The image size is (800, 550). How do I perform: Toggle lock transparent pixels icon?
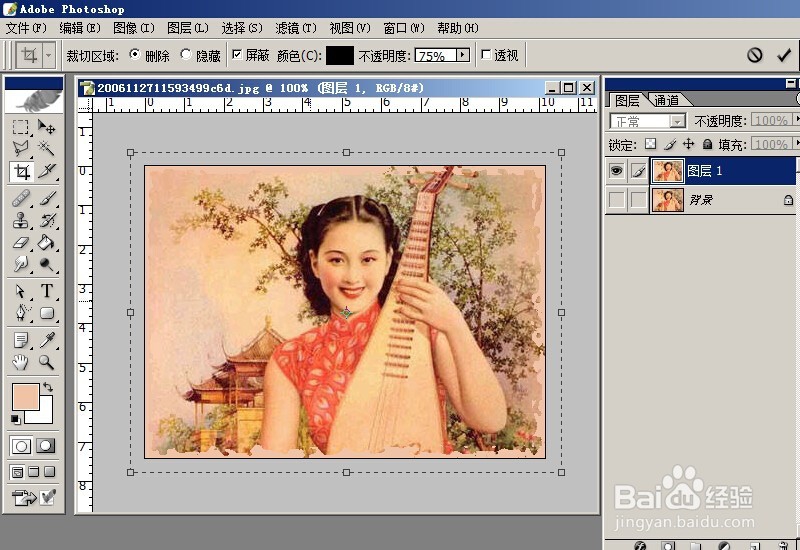pyautogui.click(x=651, y=144)
